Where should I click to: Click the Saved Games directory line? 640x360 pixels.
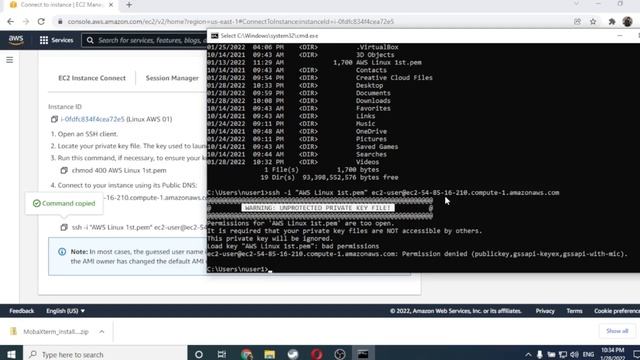tap(302, 147)
